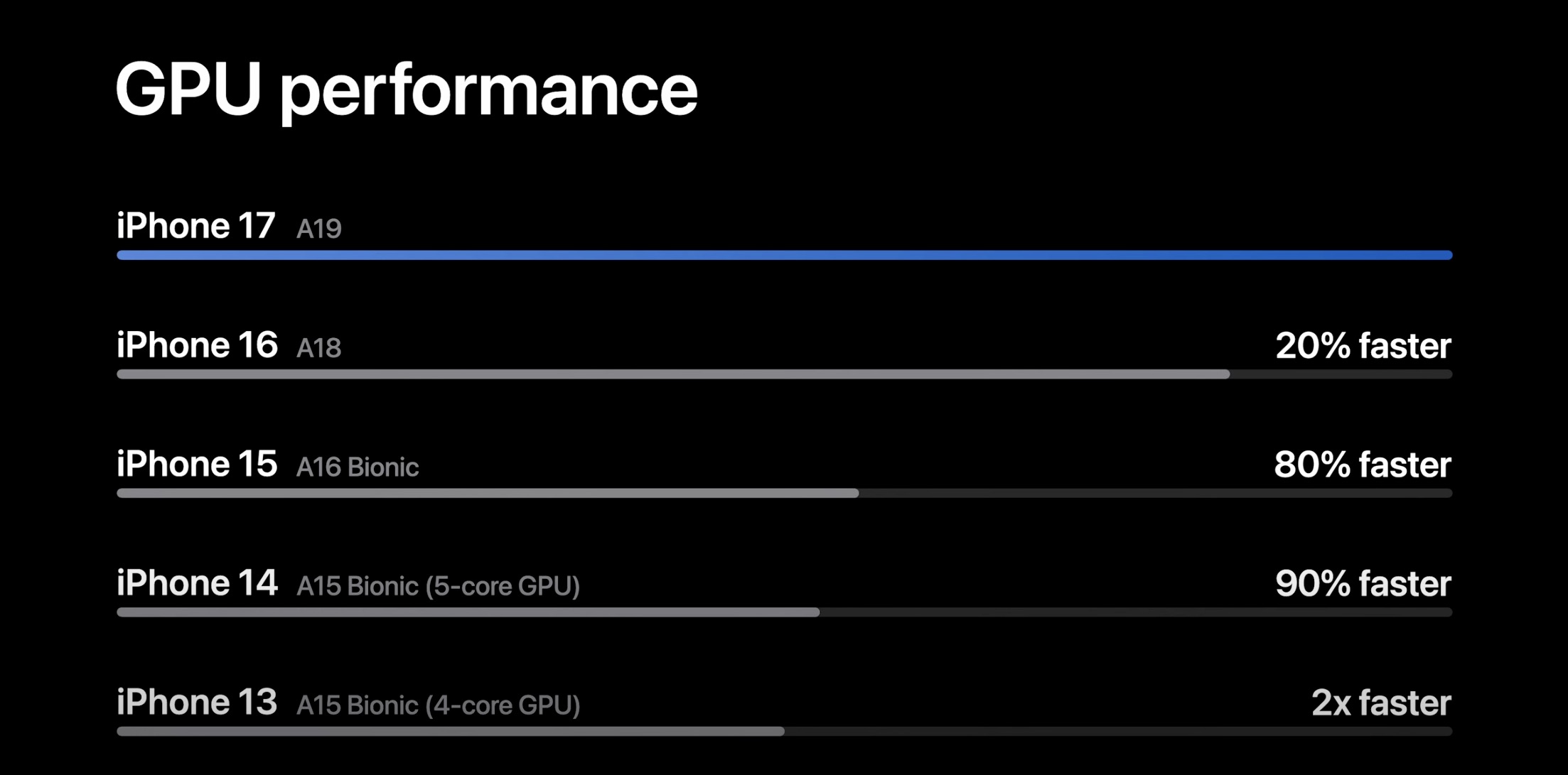
Task: Select the iPhone 15 label
Action: coord(197,464)
